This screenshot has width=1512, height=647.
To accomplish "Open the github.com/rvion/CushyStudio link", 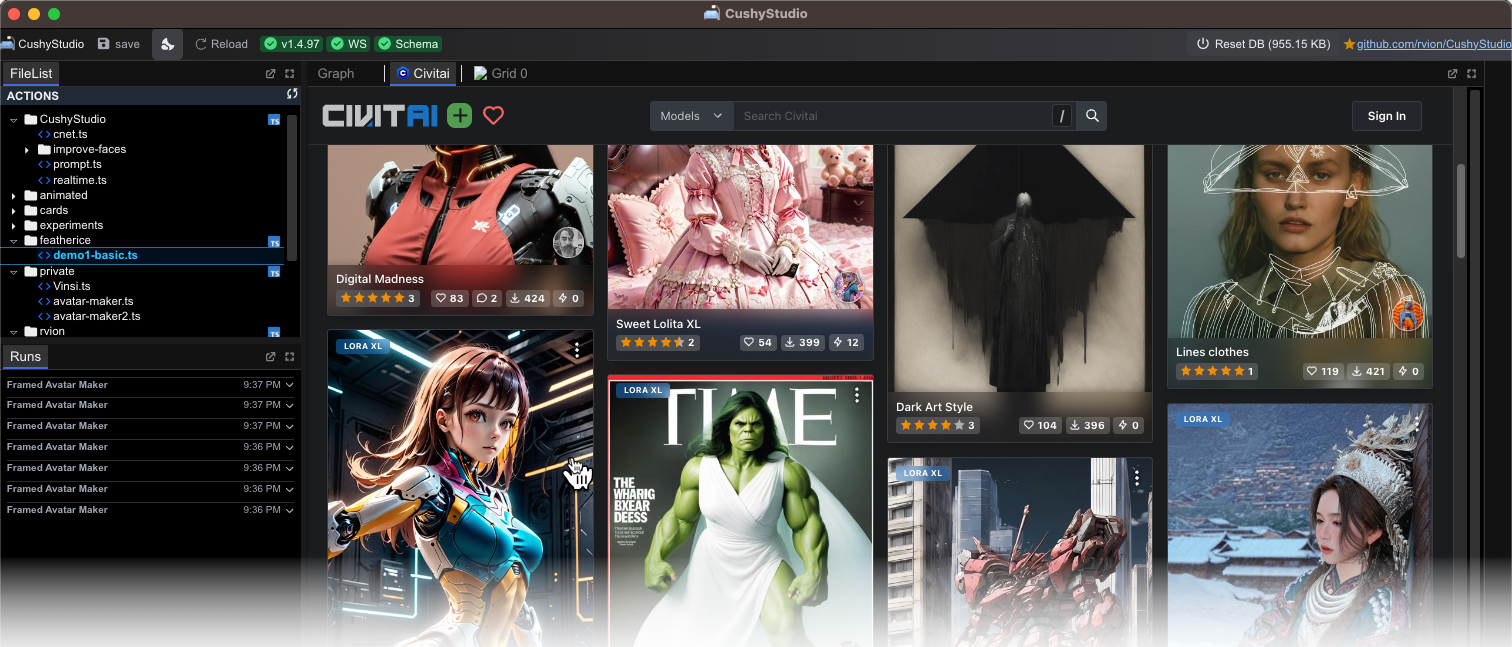I will point(1433,44).
